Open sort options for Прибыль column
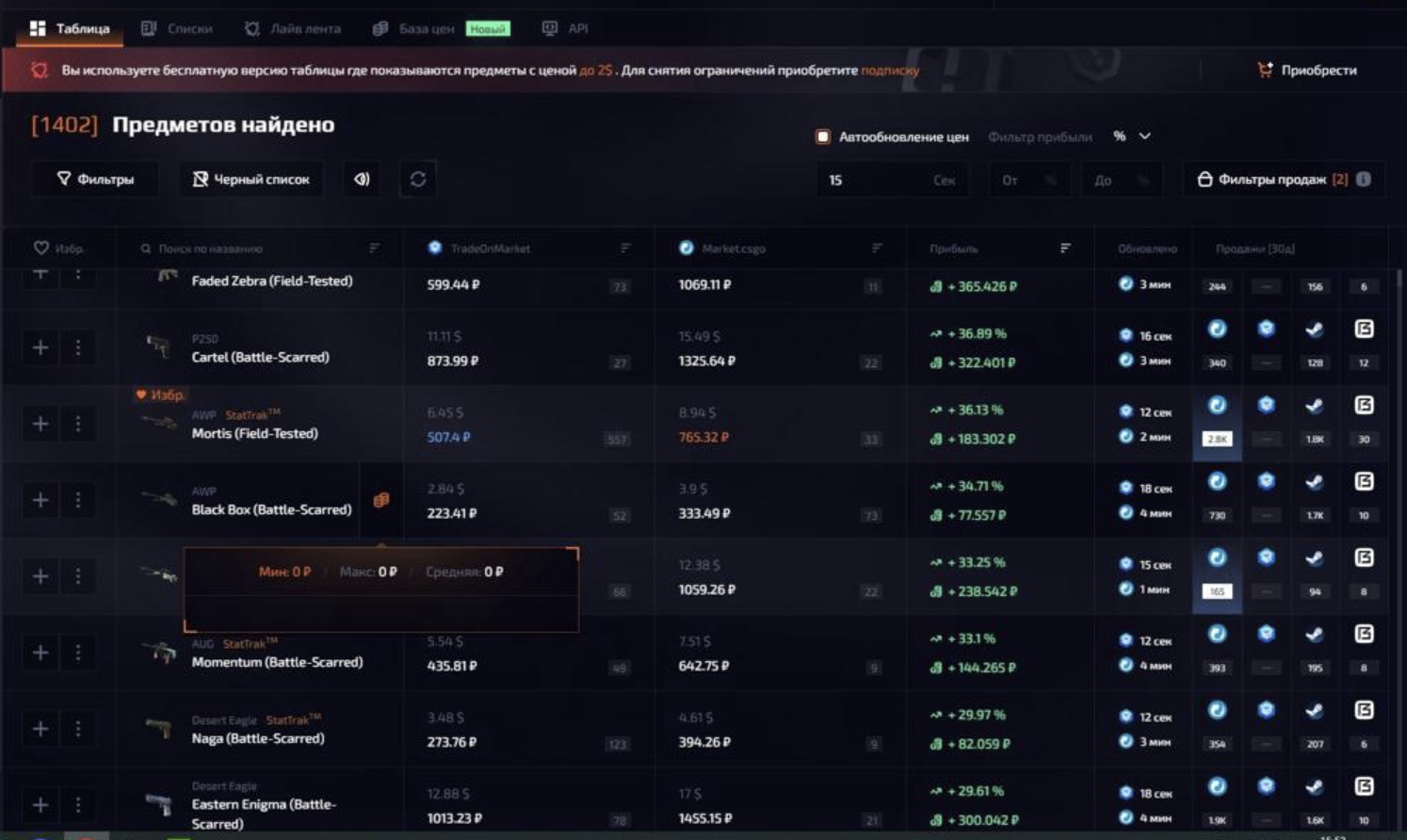Image resolution: width=1407 pixels, height=840 pixels. click(x=1065, y=248)
